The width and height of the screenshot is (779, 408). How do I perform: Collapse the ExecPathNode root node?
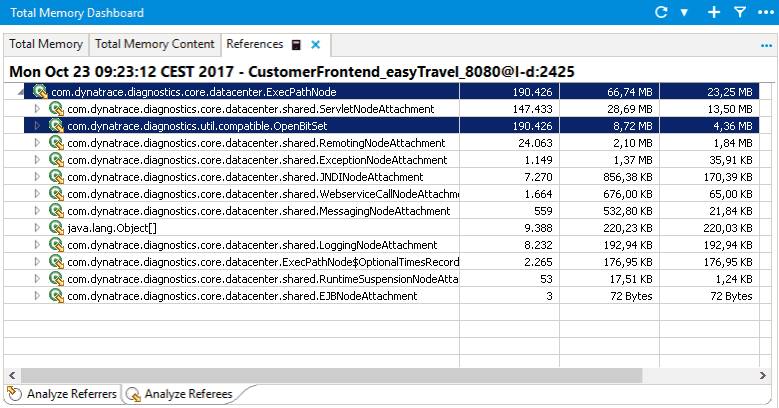click(20, 92)
